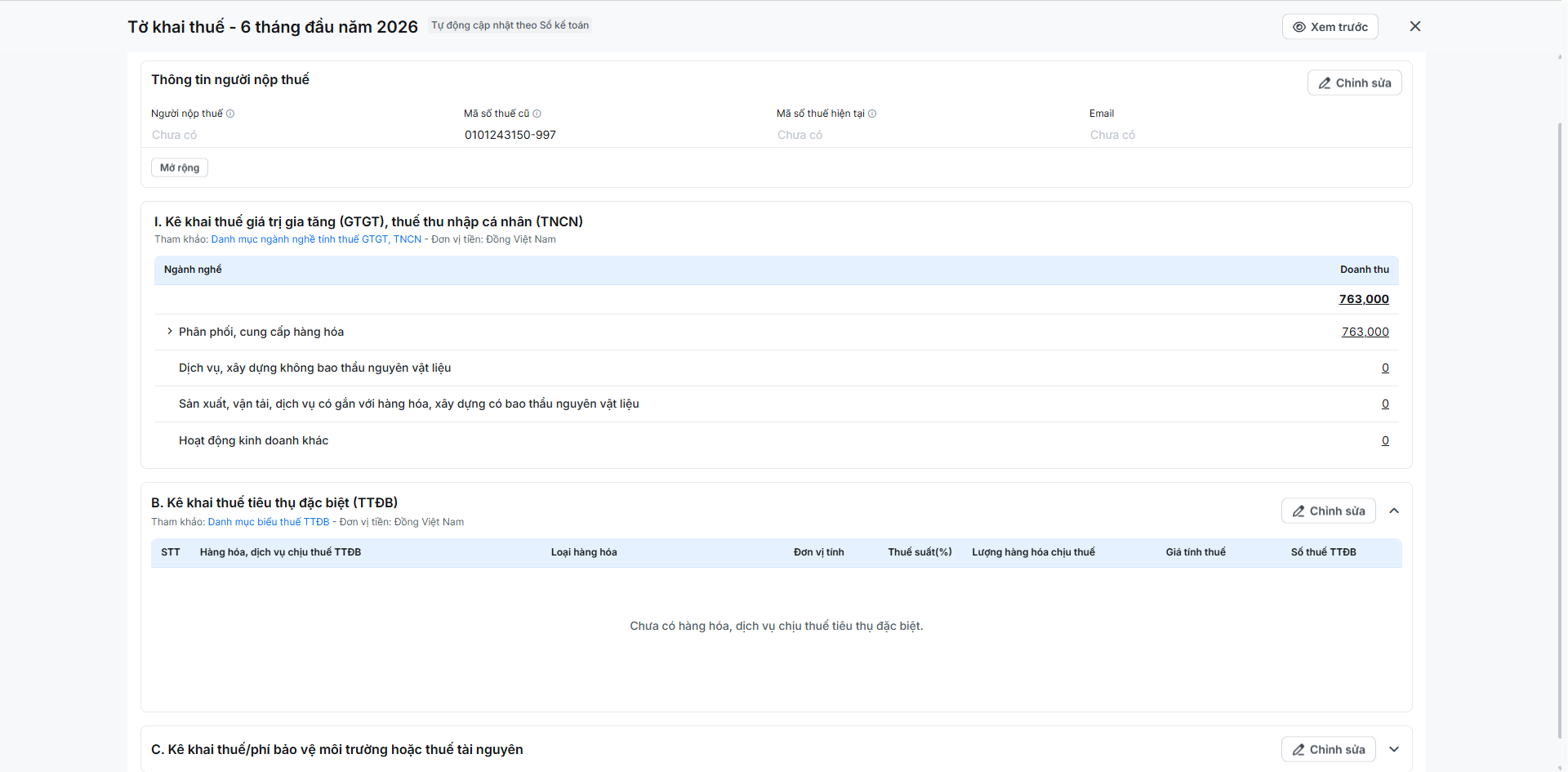Image resolution: width=1568 pixels, height=772 pixels.
Task: Open the Danh mục biểu thuế TTĐB link
Action: point(269,522)
